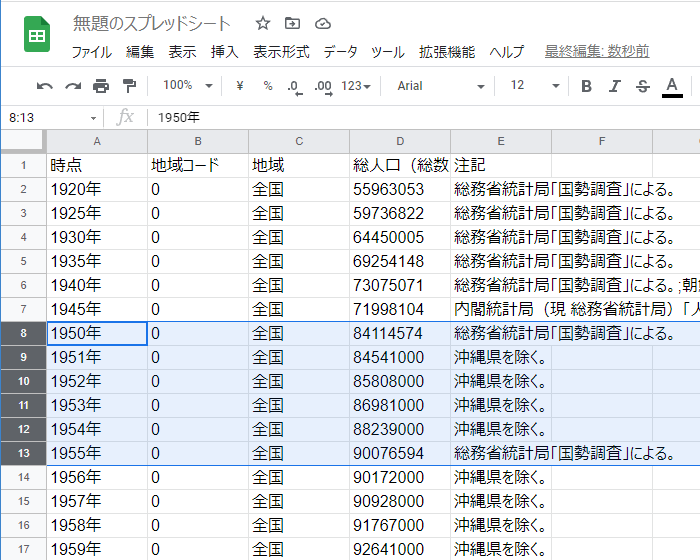Click the name box showing 8:13
700x560 pixels.
49,118
